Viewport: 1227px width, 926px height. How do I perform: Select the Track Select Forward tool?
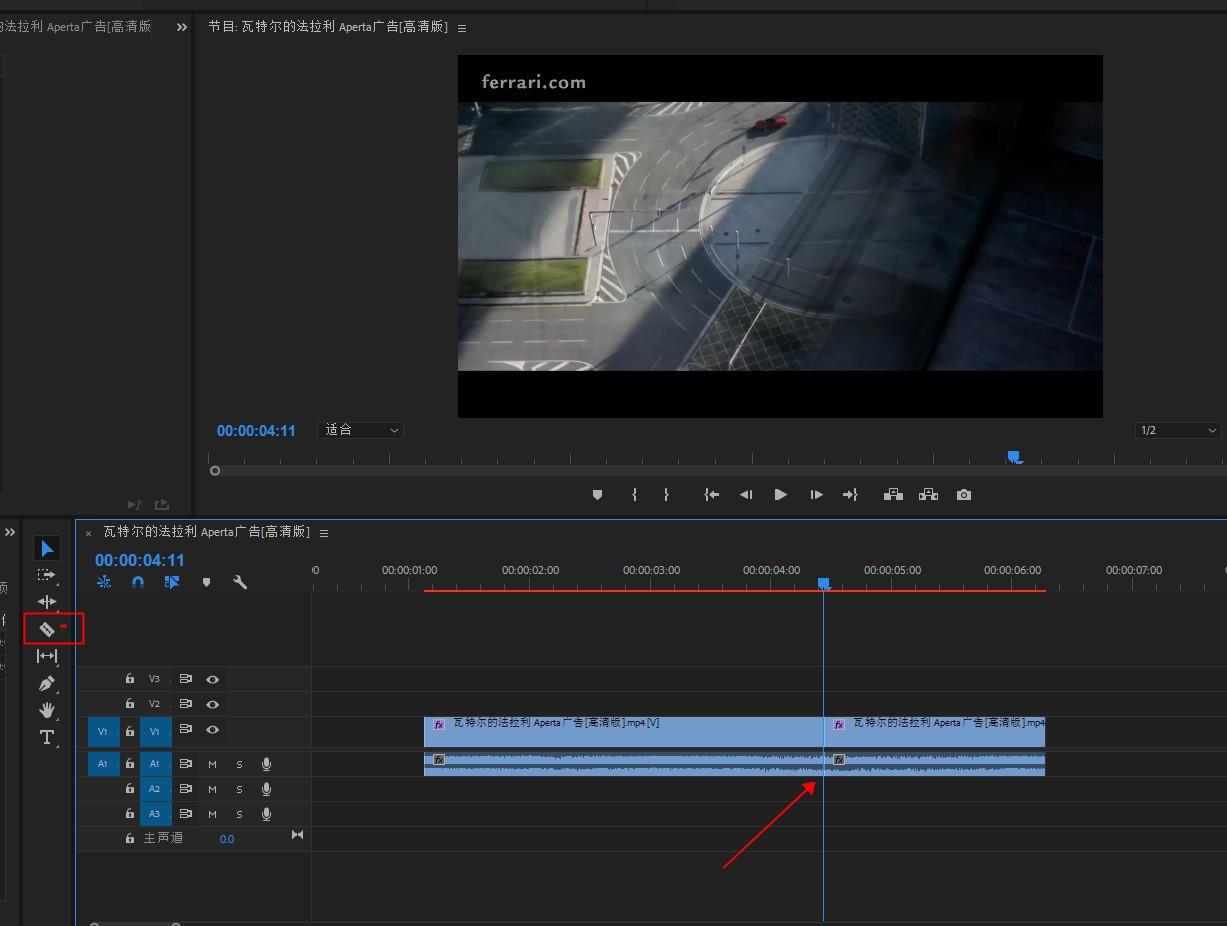[x=47, y=575]
